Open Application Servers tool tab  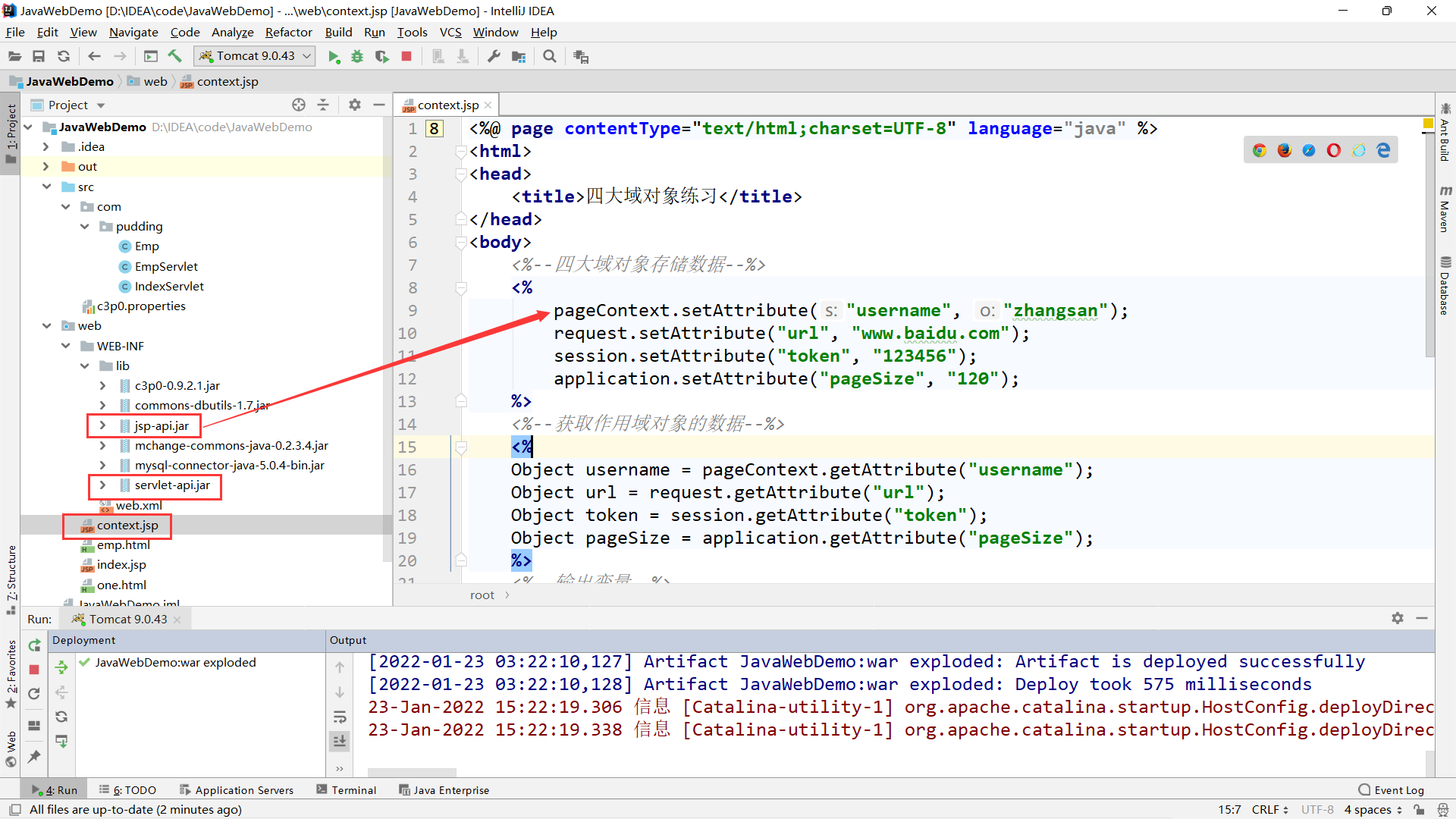pyautogui.click(x=236, y=789)
